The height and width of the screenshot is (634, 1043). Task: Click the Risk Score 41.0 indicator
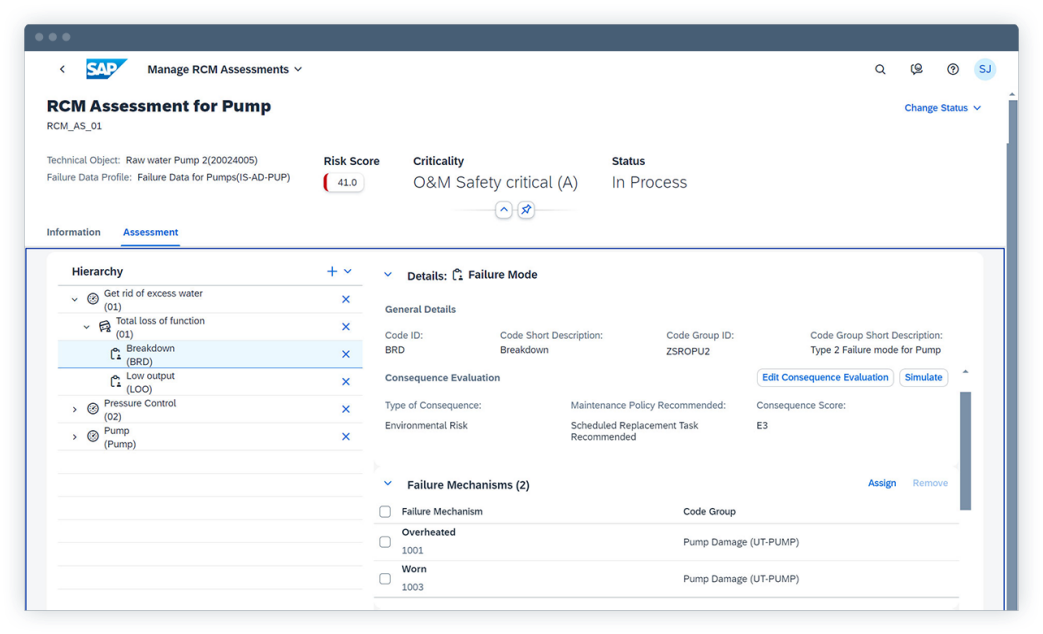tap(343, 182)
